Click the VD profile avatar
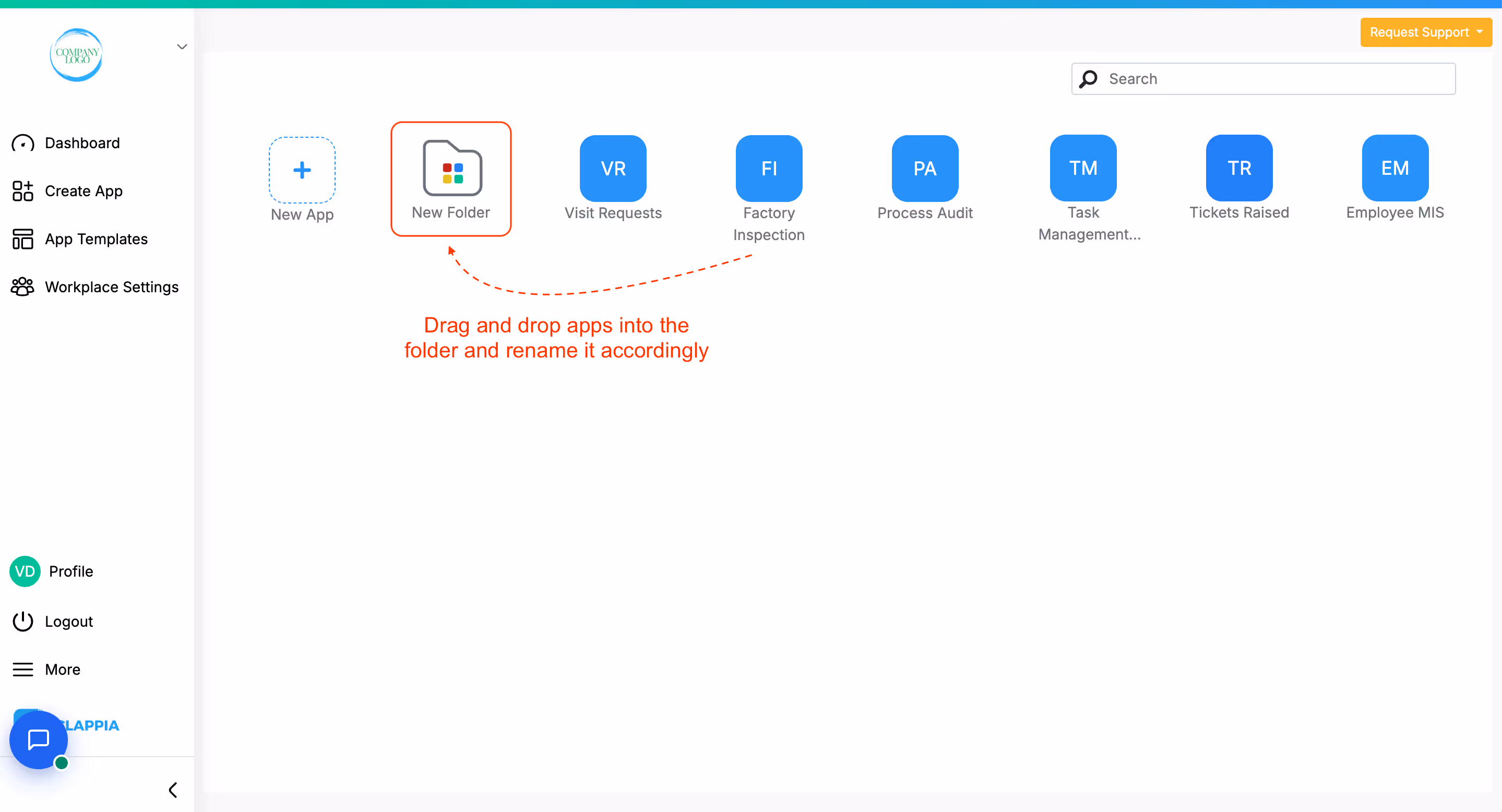The height and width of the screenshot is (812, 1502). pos(25,571)
